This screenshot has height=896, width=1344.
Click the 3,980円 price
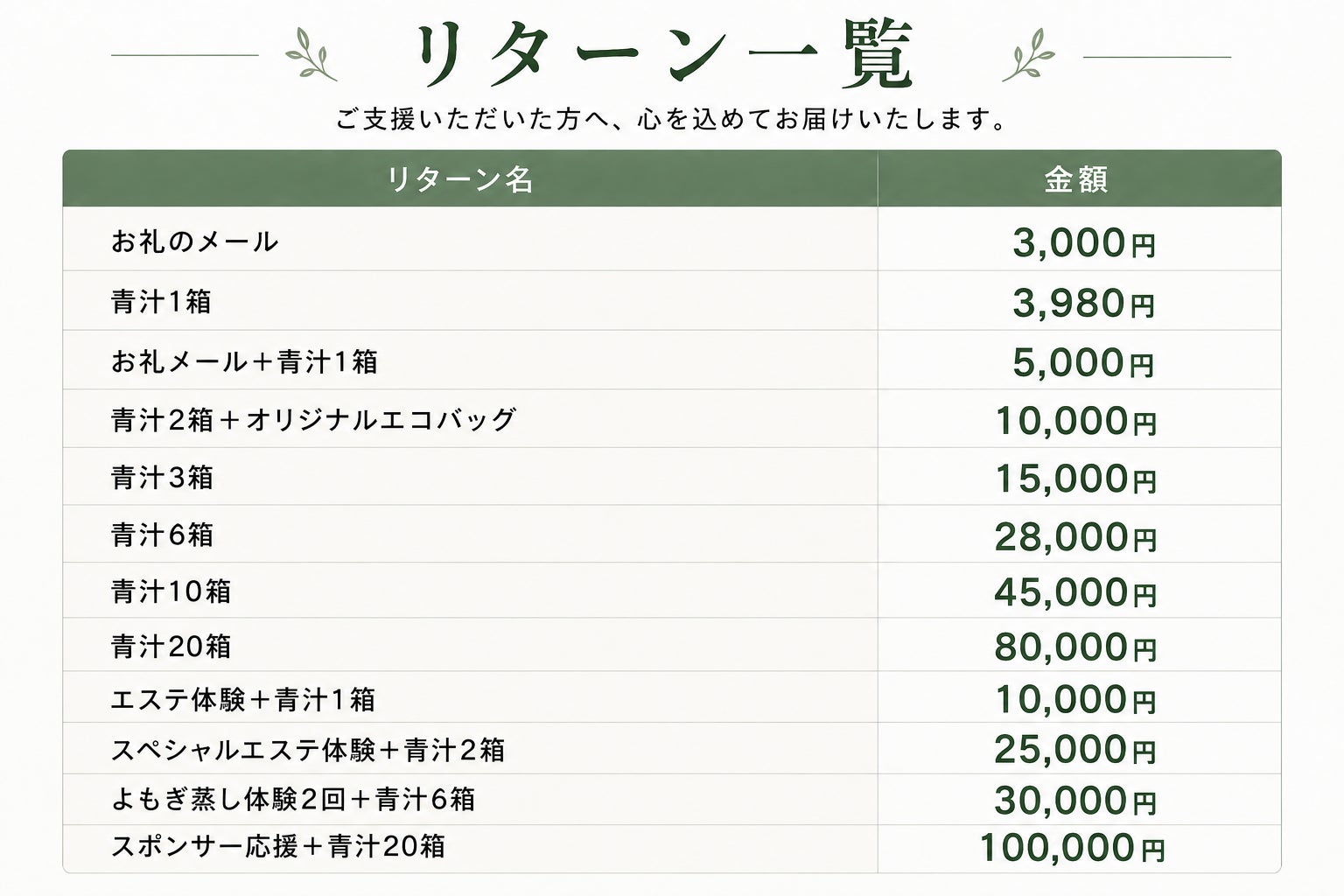click(1084, 304)
